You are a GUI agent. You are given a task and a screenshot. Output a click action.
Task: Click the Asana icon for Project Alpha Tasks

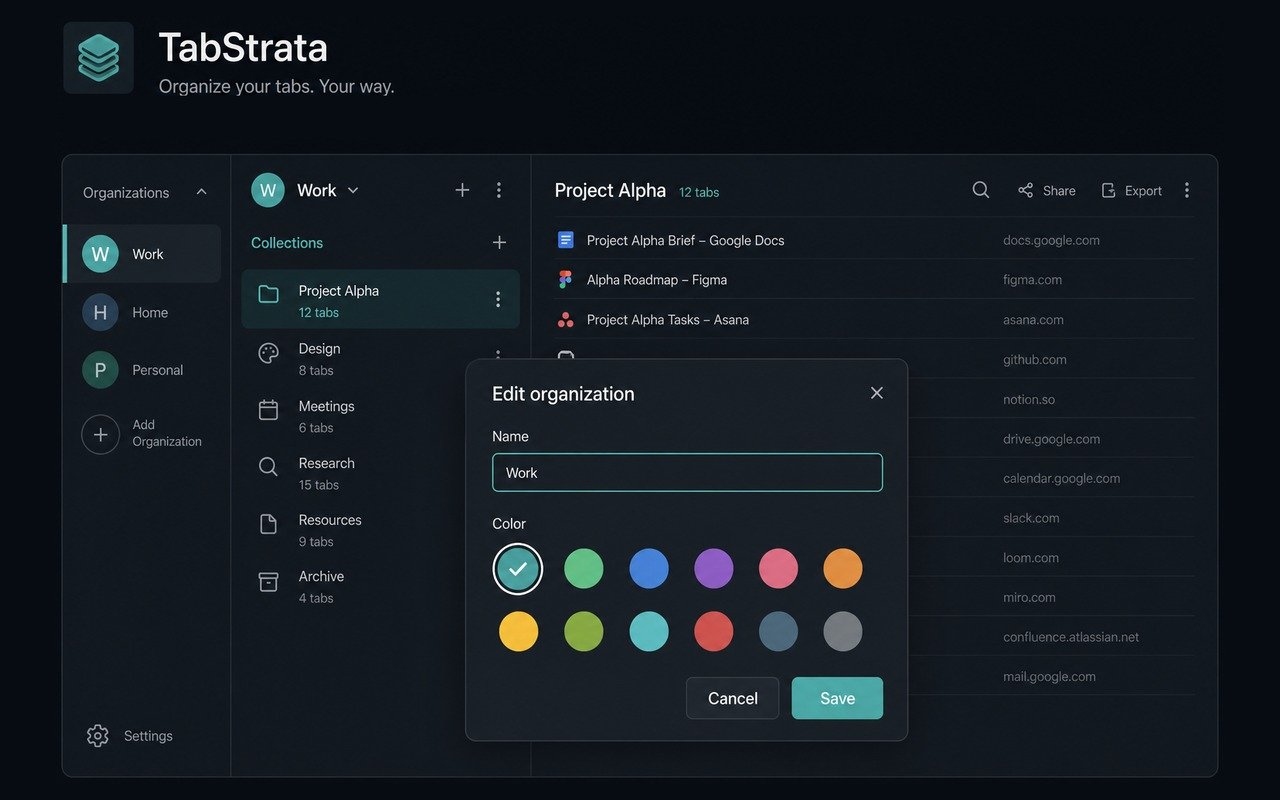point(566,320)
